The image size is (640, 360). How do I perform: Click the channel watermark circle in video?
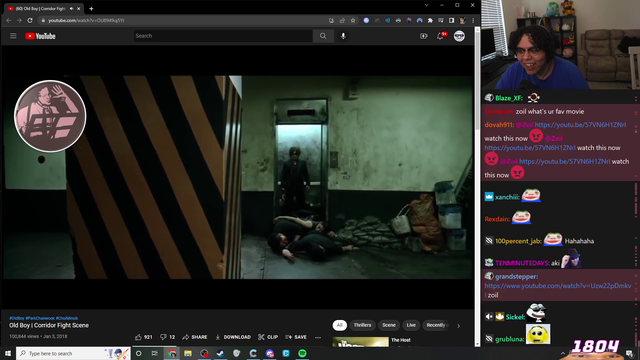pos(50,116)
